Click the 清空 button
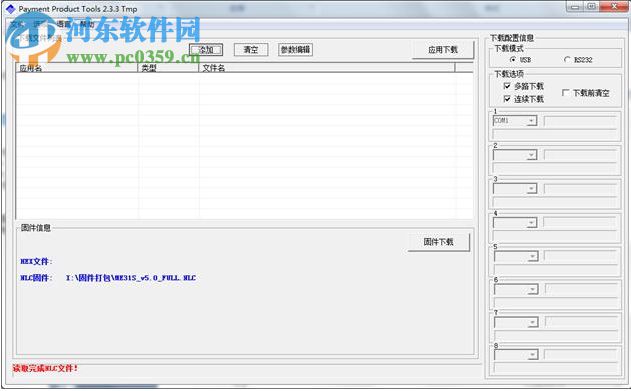Screen dimensions: 631x391 pos(251,49)
